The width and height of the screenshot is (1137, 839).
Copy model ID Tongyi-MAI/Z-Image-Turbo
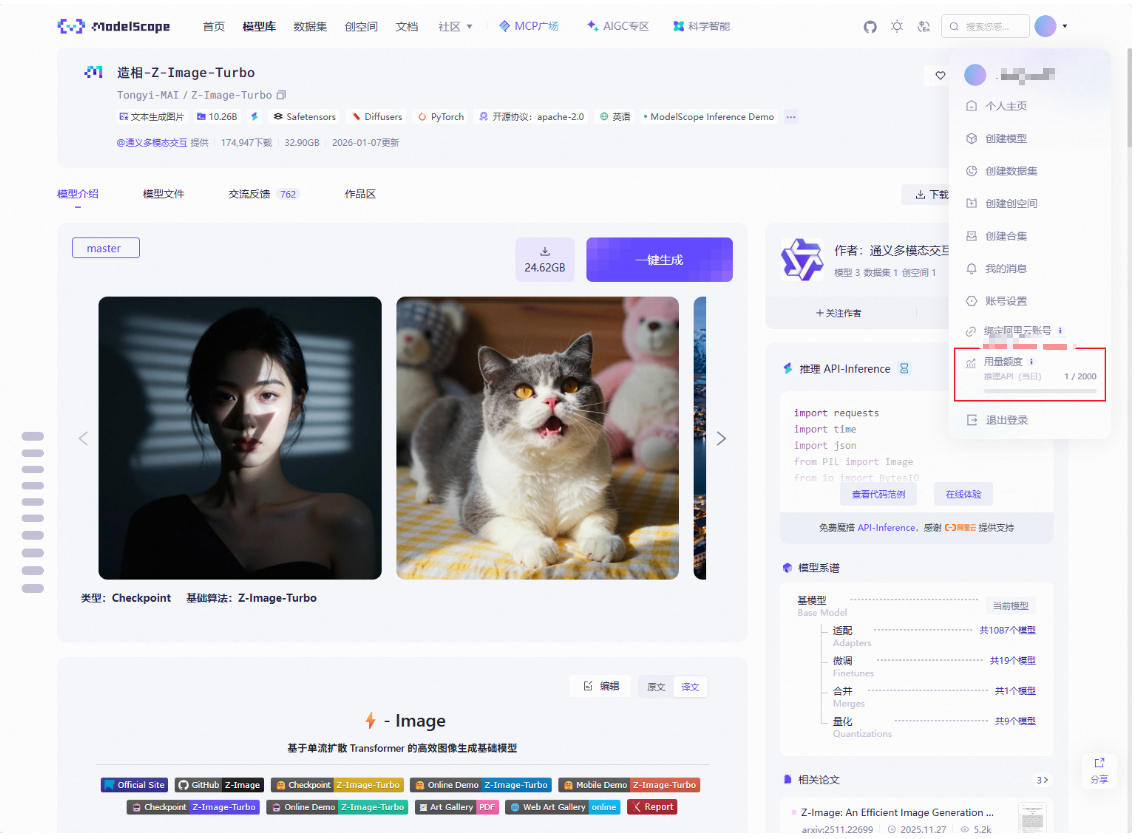[x=282, y=95]
